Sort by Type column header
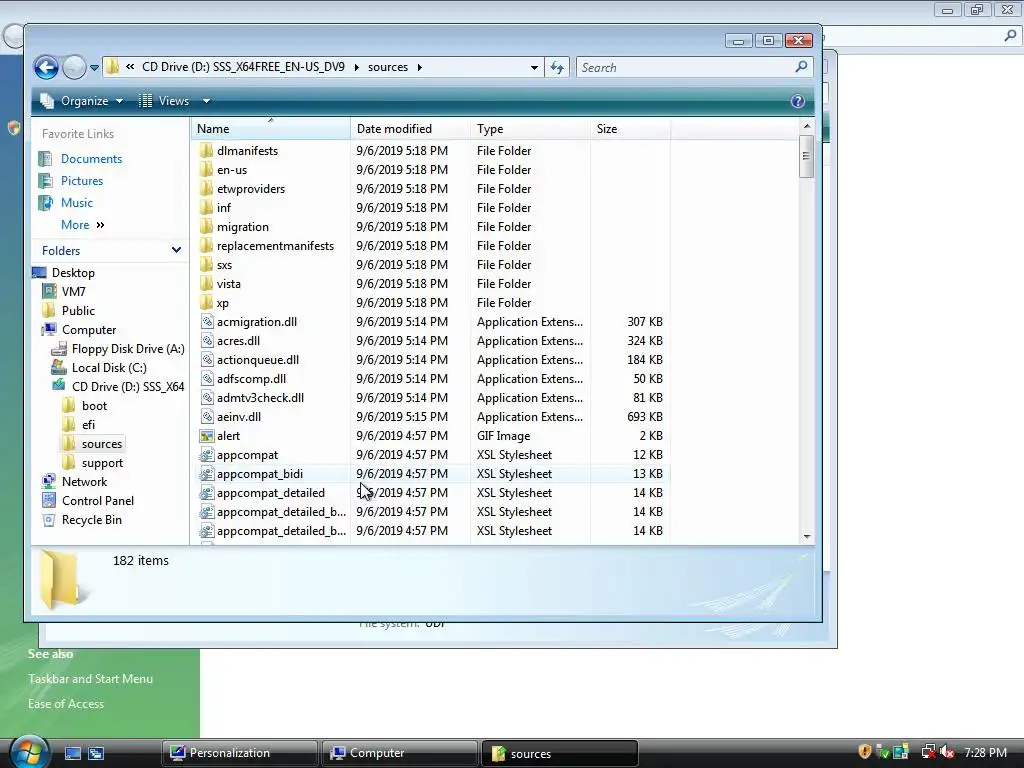The width and height of the screenshot is (1024, 768). 530,129
